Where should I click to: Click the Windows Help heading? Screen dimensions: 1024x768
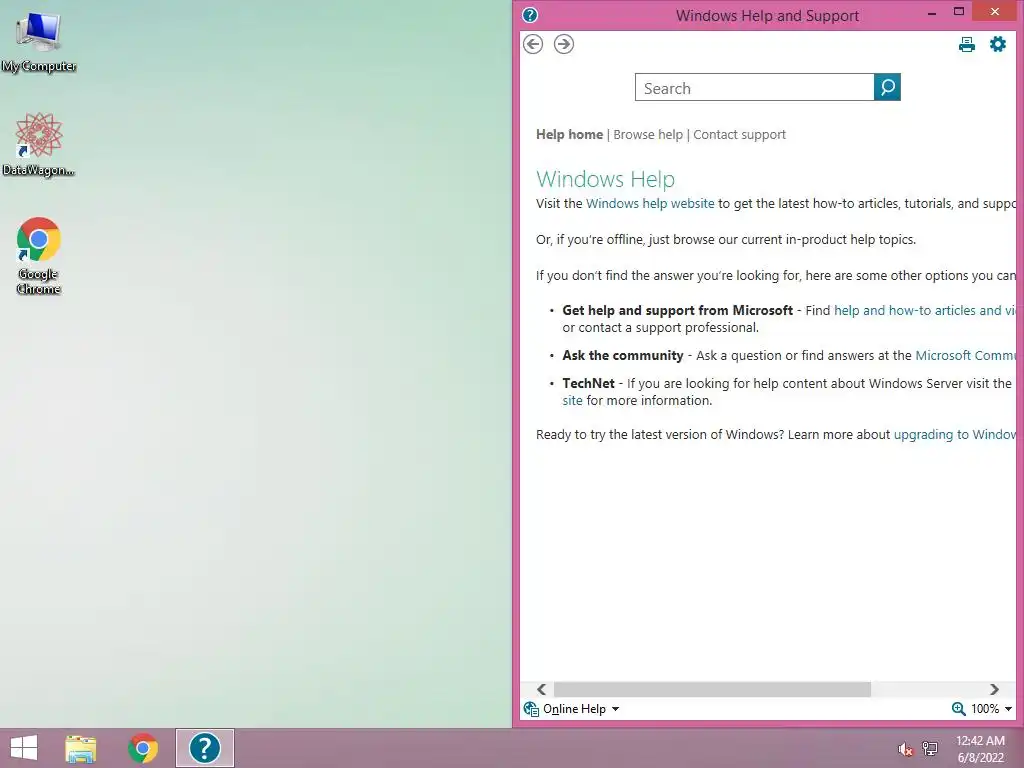pyautogui.click(x=605, y=179)
